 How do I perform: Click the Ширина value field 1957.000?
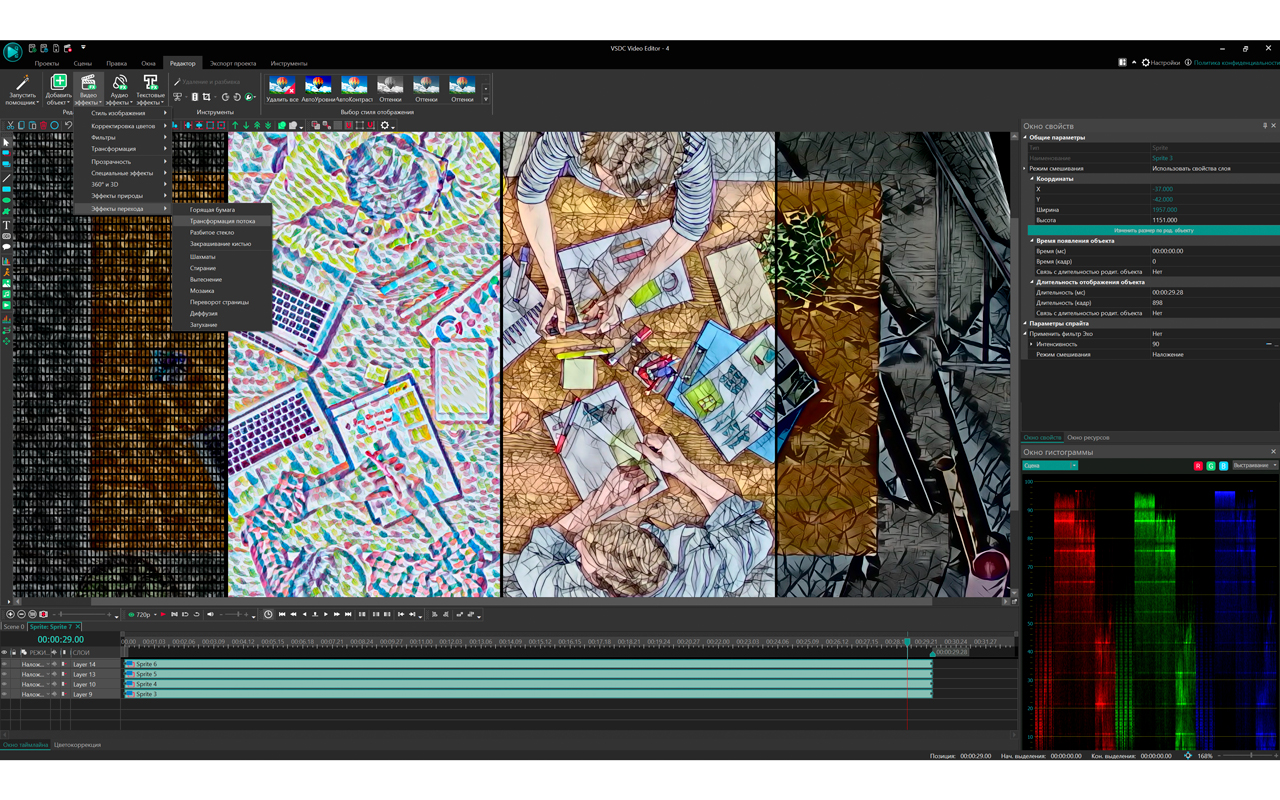[1214, 210]
